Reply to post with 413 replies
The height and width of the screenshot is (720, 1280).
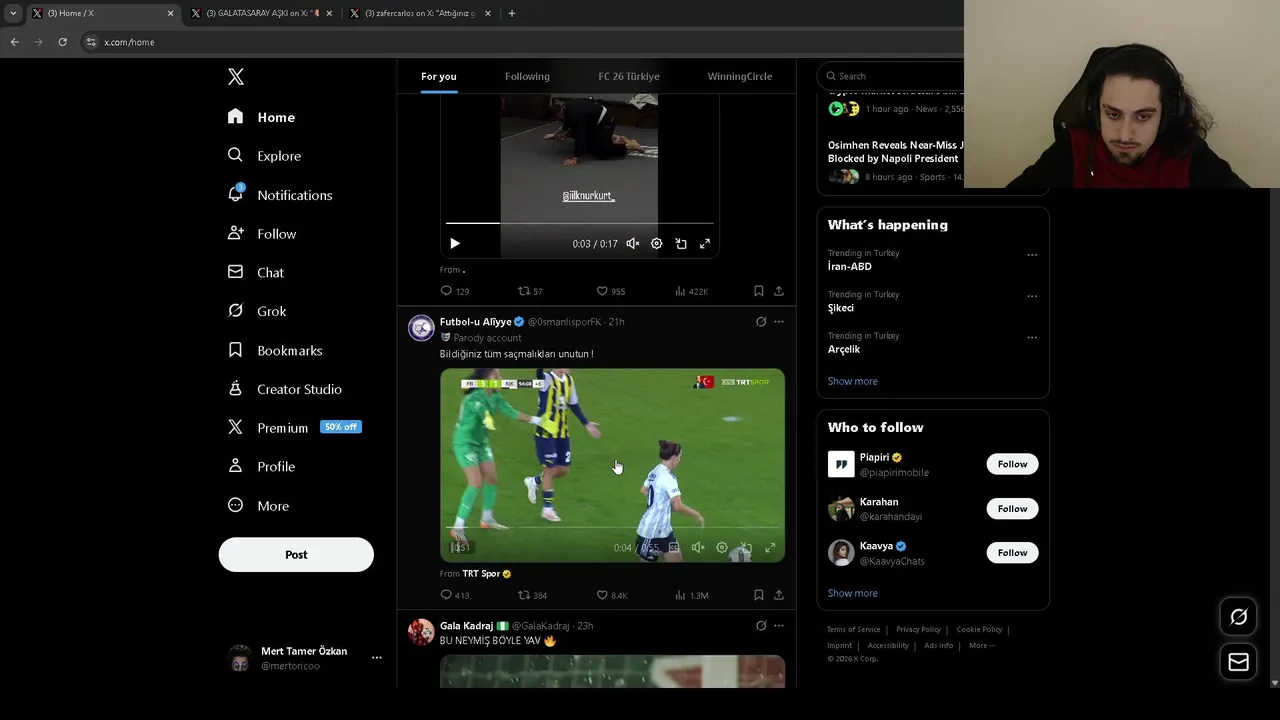point(455,595)
